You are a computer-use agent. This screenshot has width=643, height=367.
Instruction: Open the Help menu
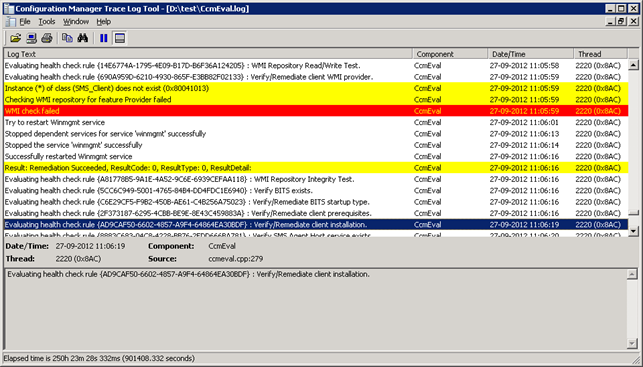[x=104, y=22]
